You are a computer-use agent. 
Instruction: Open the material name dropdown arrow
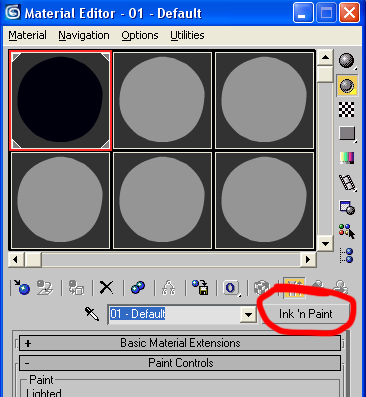[x=248, y=314]
